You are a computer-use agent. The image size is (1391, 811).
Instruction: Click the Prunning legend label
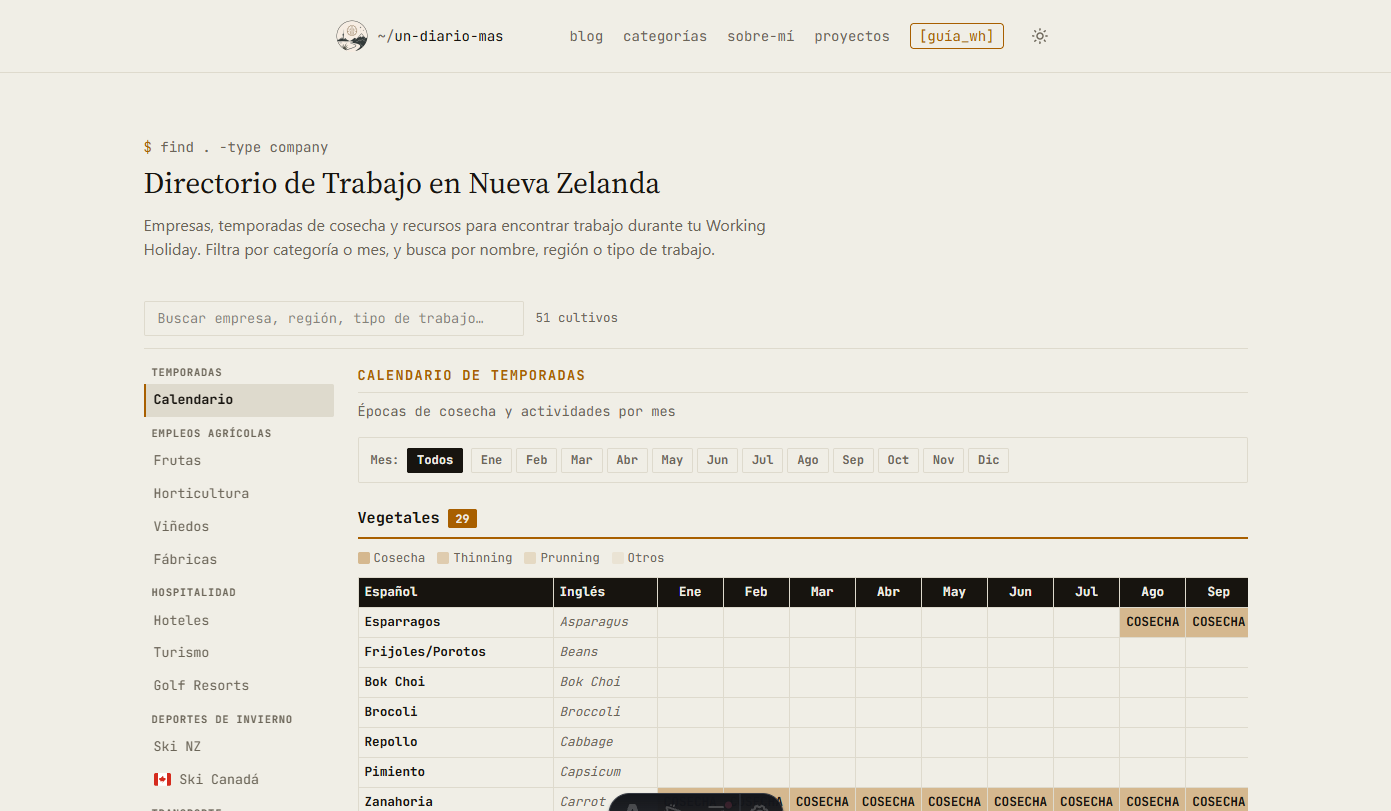pos(570,558)
